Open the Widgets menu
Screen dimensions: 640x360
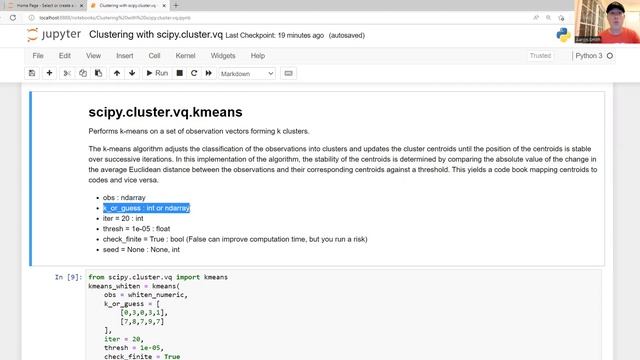tap(223, 56)
